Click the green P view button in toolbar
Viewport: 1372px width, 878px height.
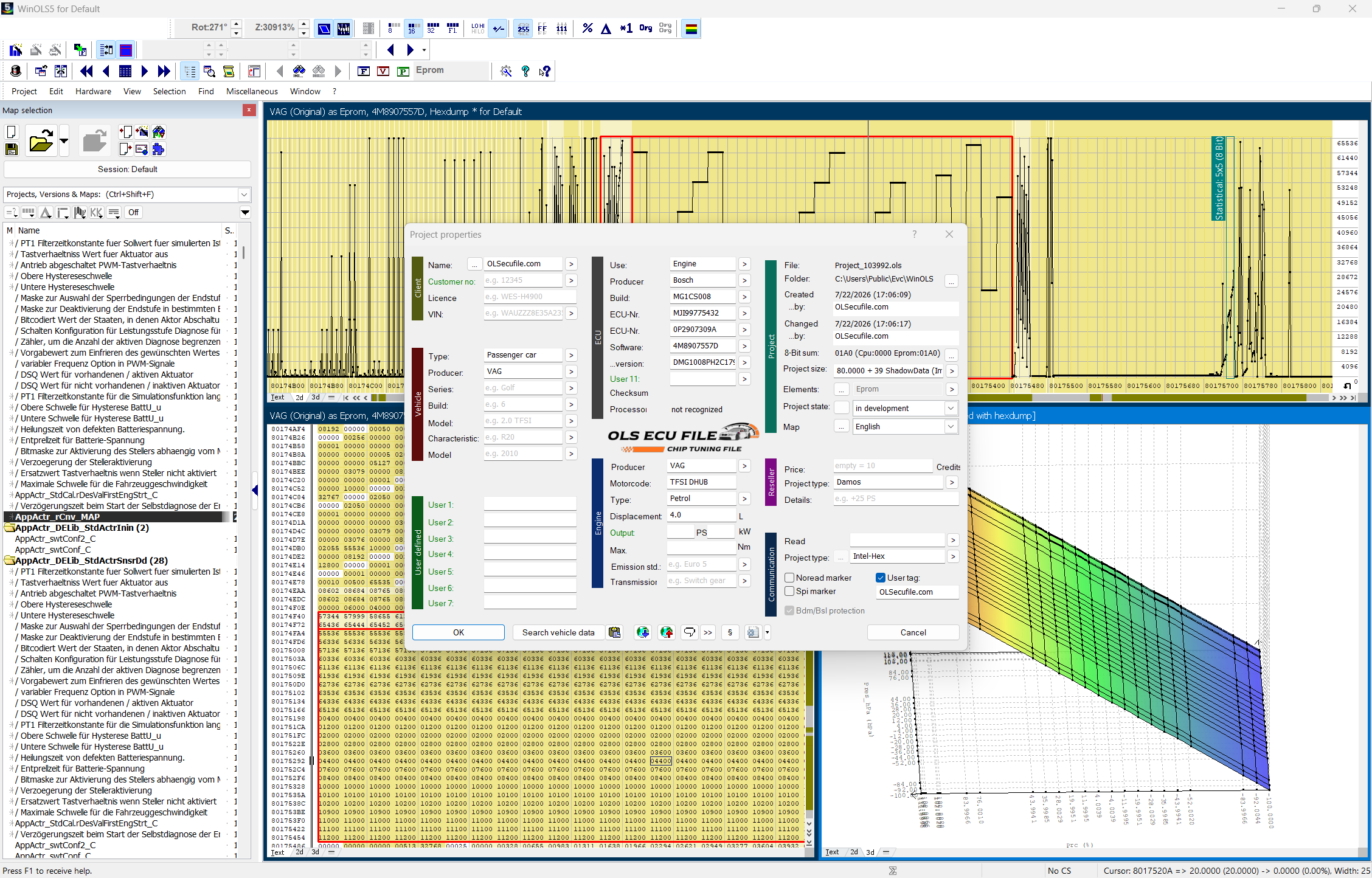click(403, 71)
